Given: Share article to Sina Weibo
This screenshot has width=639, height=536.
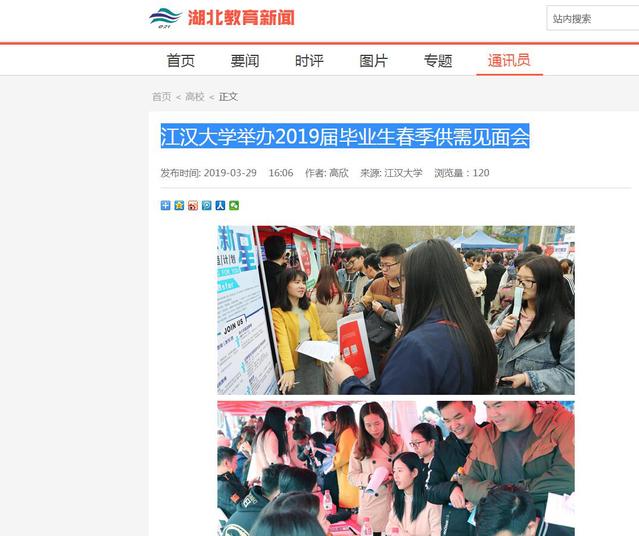Looking at the screenshot, I should pyautogui.click(x=193, y=205).
